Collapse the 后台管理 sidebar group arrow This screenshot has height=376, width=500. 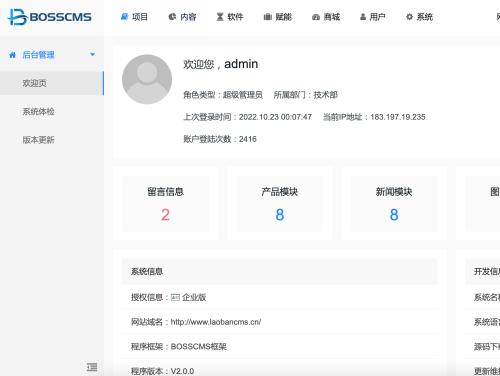coord(93,54)
